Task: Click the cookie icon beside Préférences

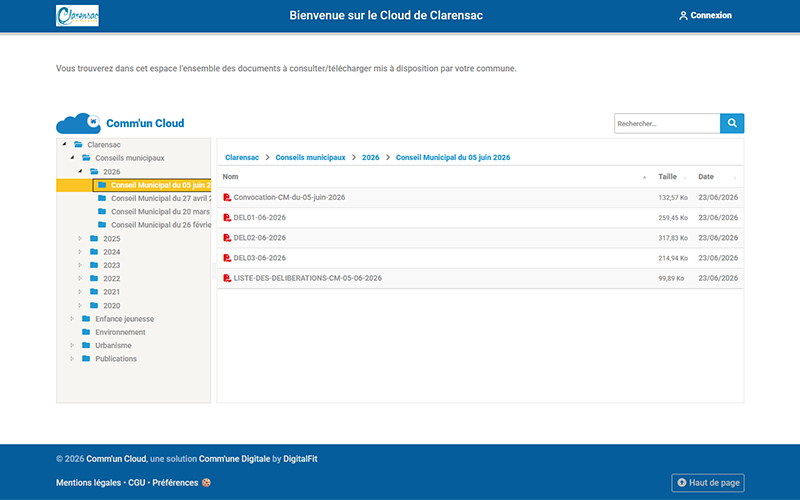Action: click(x=206, y=483)
